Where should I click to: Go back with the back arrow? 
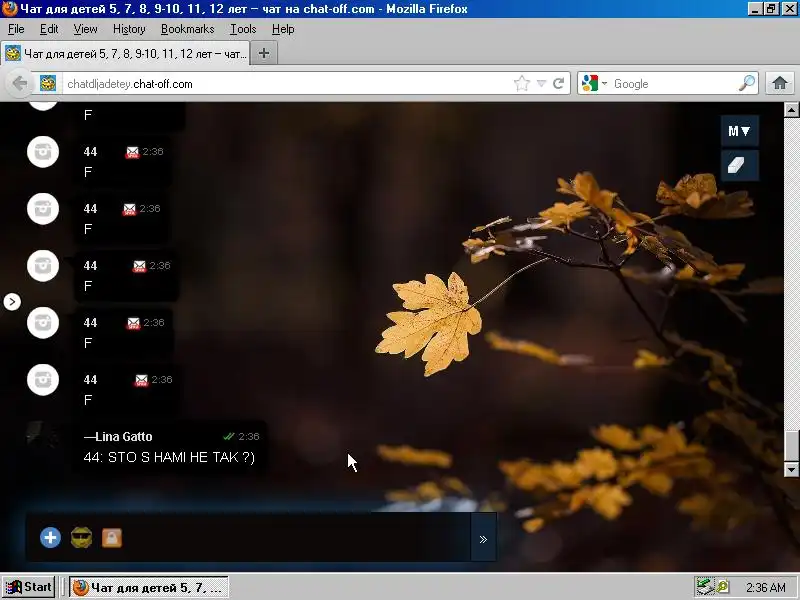19,83
